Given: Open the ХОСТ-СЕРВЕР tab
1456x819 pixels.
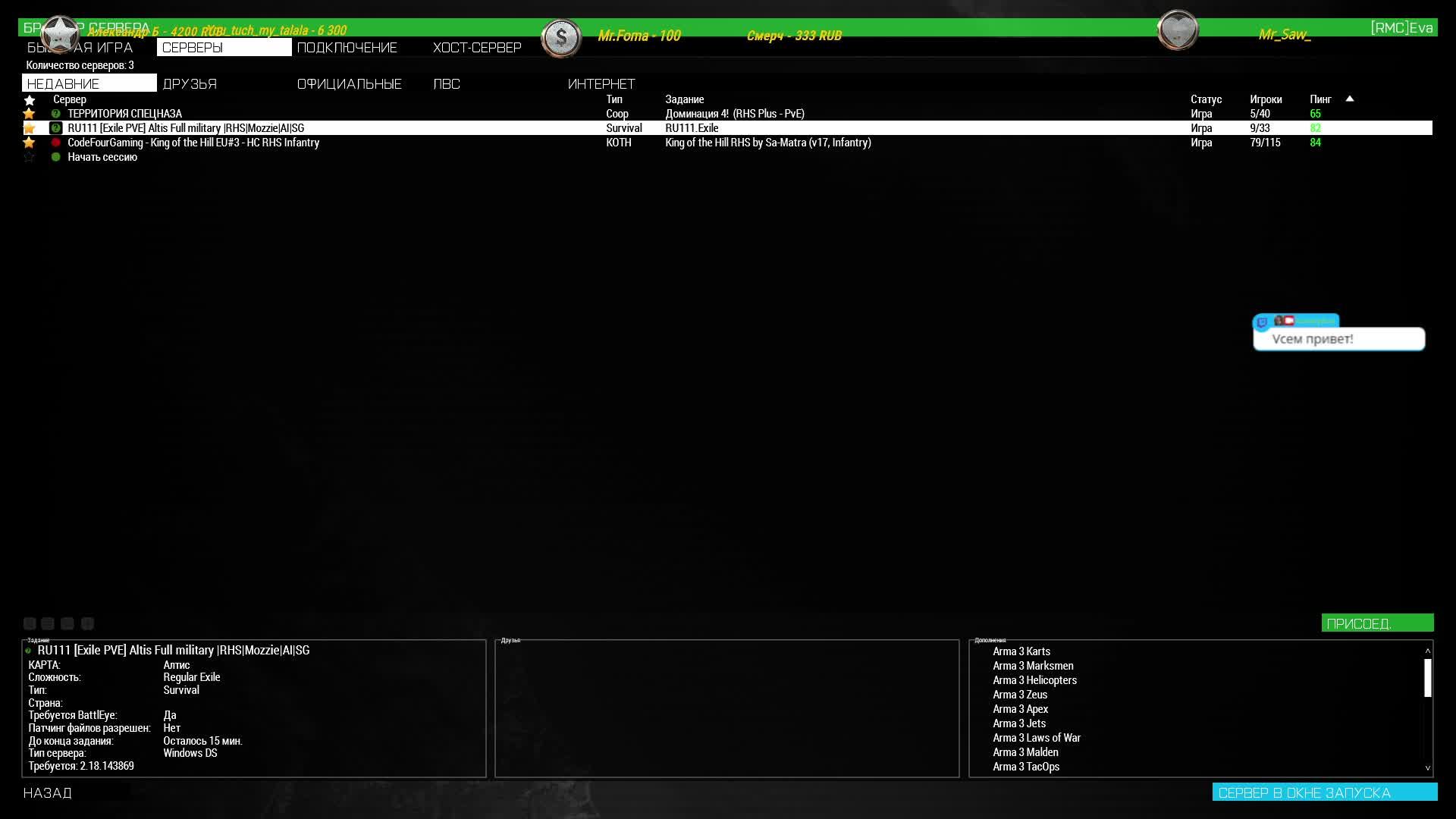Looking at the screenshot, I should [x=477, y=48].
